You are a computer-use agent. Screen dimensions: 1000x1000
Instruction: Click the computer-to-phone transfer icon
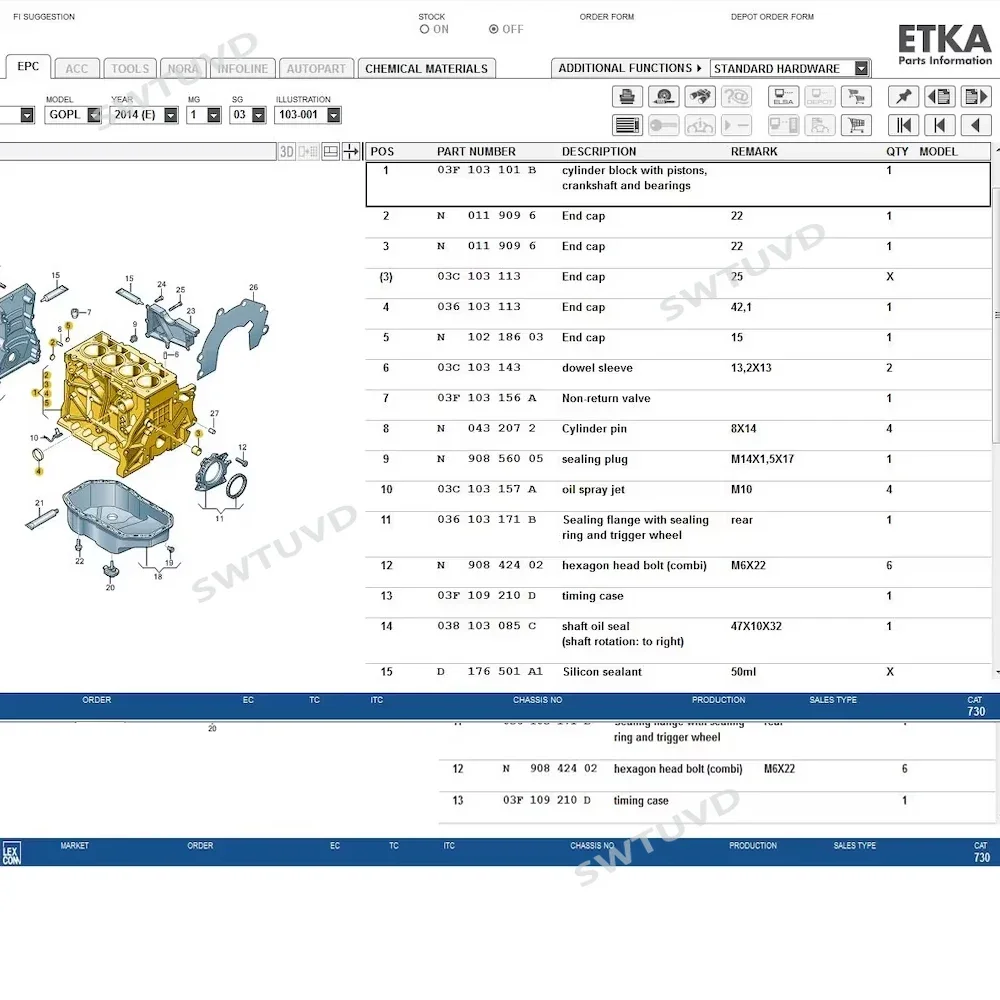tap(783, 125)
